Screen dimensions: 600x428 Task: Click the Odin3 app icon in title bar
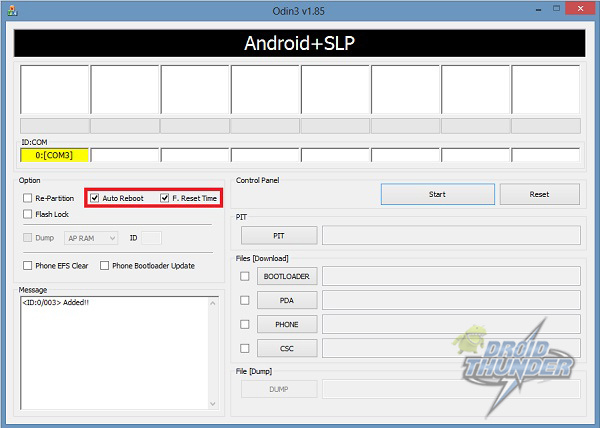coord(12,11)
